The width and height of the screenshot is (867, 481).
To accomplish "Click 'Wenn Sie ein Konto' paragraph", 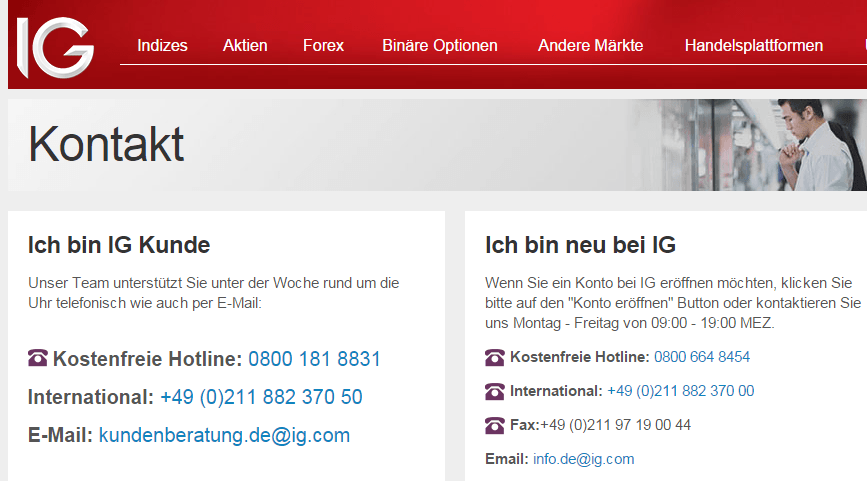I will pos(673,303).
